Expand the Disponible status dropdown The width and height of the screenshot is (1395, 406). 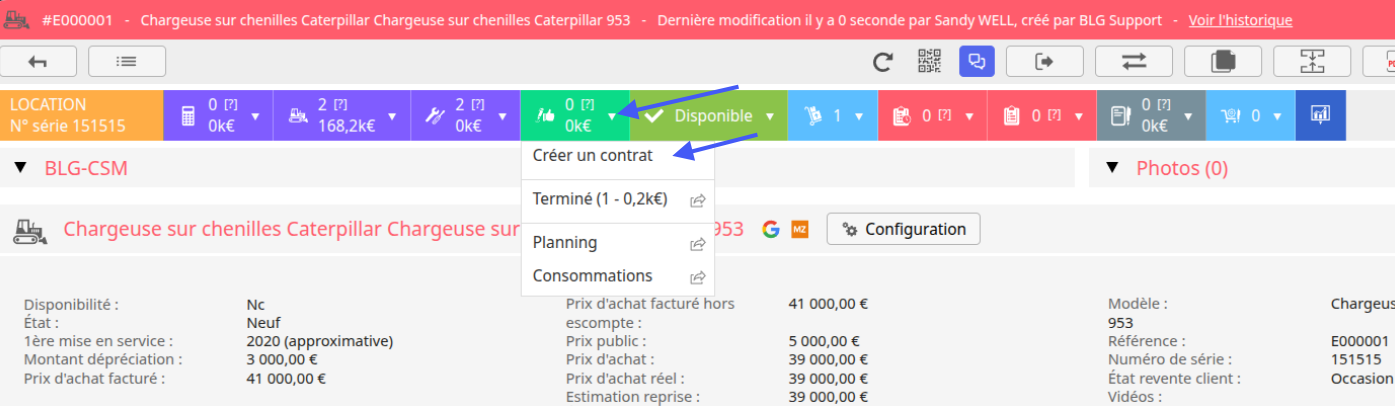coord(769,116)
